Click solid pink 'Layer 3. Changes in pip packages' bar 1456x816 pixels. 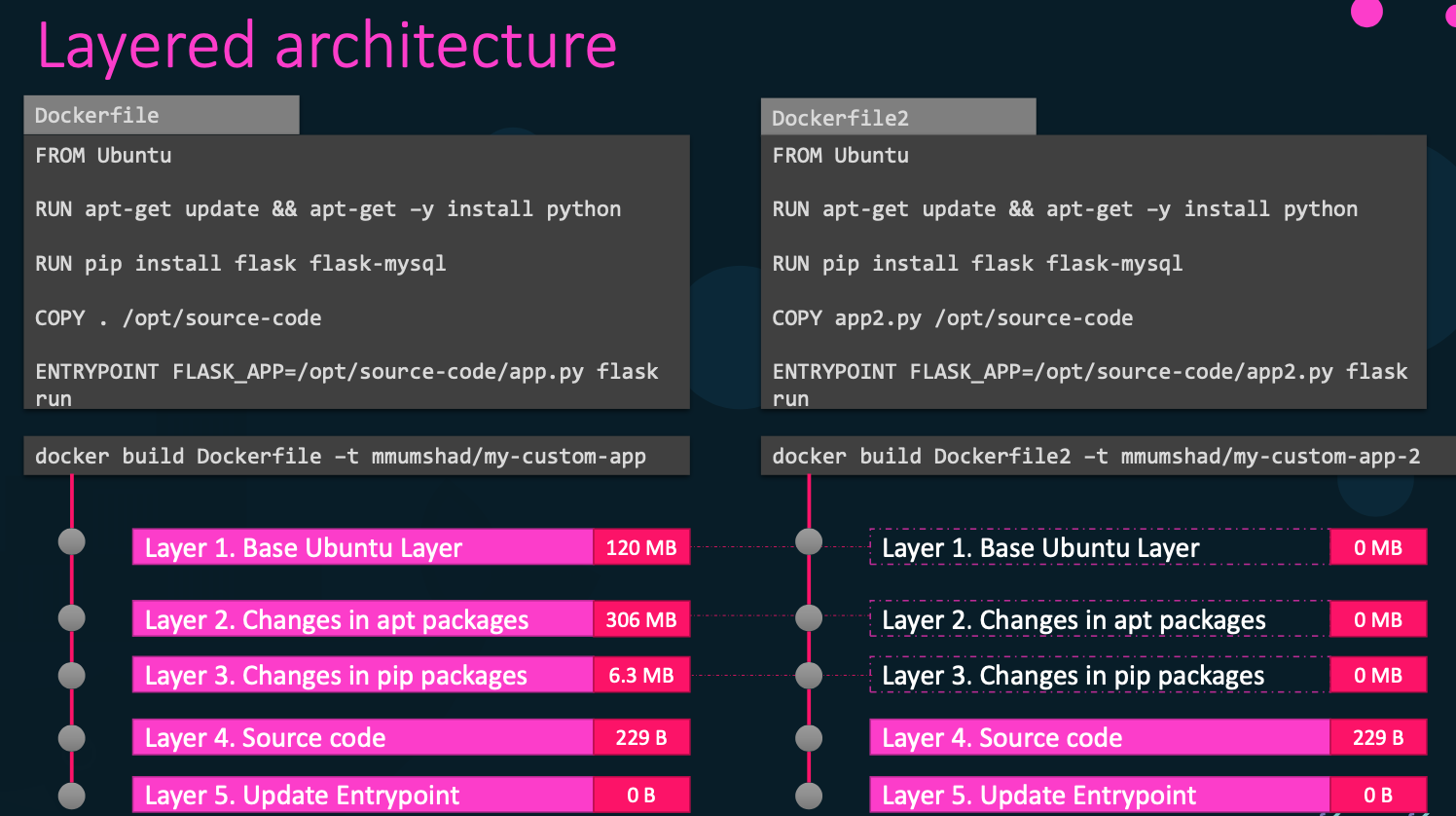[363, 675]
